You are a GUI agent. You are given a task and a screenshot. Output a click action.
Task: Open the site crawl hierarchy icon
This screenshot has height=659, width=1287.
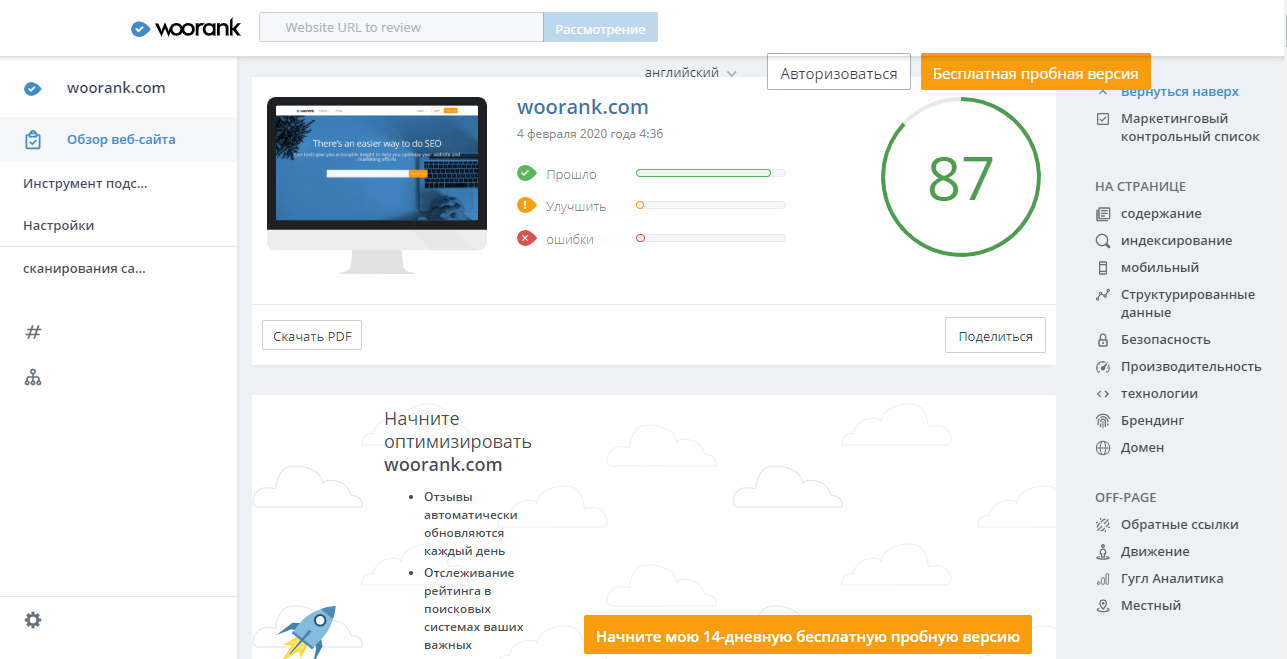(x=33, y=378)
